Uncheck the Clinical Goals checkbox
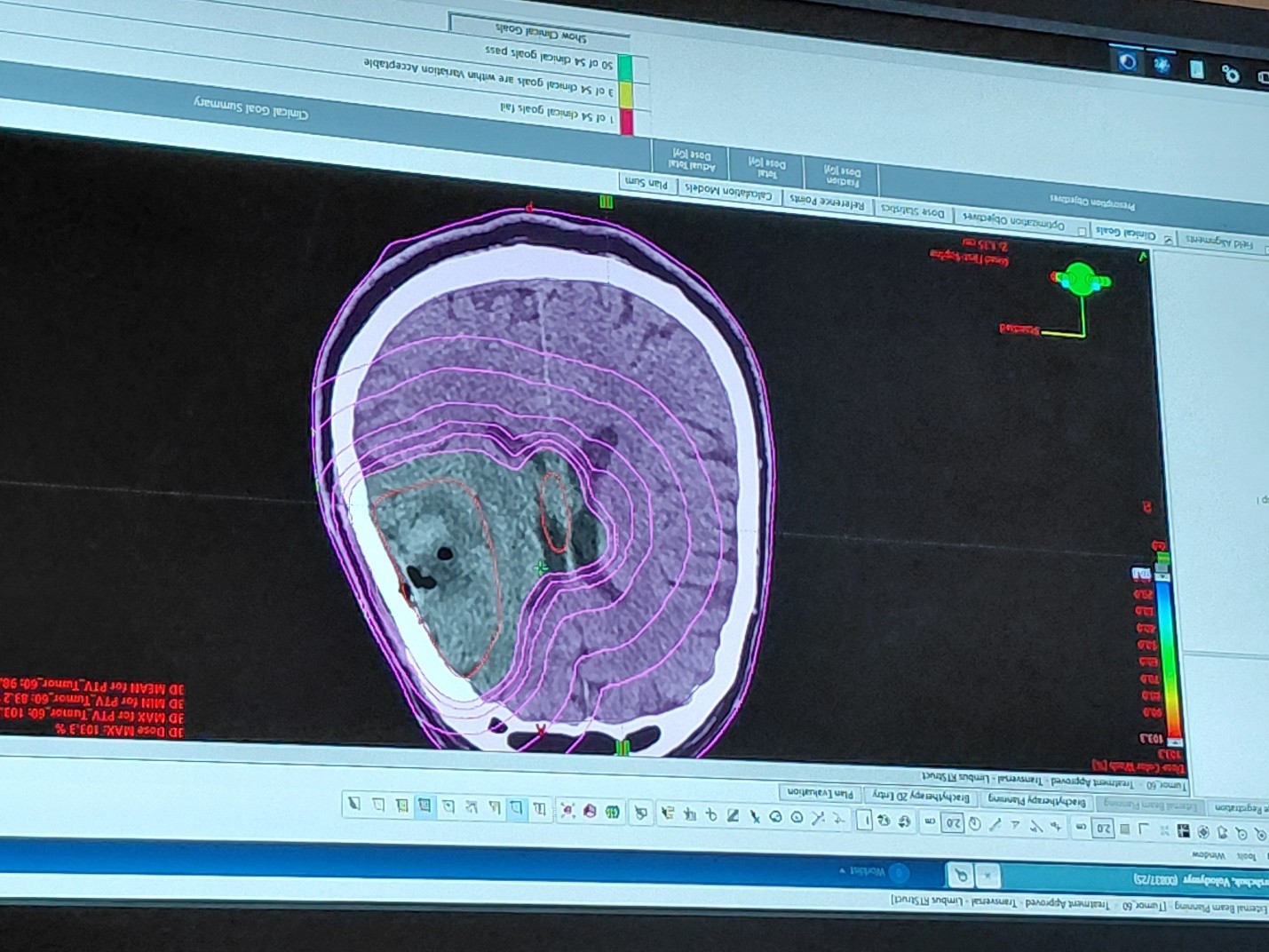This screenshot has width=1269, height=952. pyautogui.click(x=1169, y=239)
